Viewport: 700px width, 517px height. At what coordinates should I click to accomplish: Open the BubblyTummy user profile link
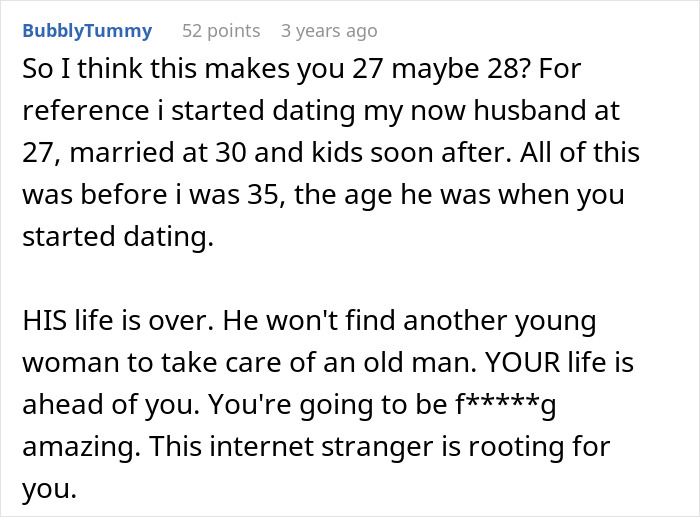pyautogui.click(x=87, y=31)
